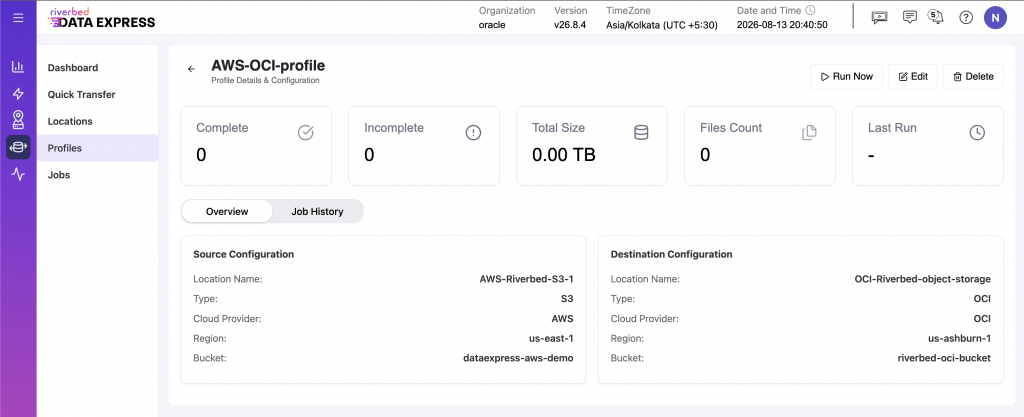This screenshot has width=1024, height=417.
Task: Click the checkmark icon on Complete card
Action: click(306, 132)
